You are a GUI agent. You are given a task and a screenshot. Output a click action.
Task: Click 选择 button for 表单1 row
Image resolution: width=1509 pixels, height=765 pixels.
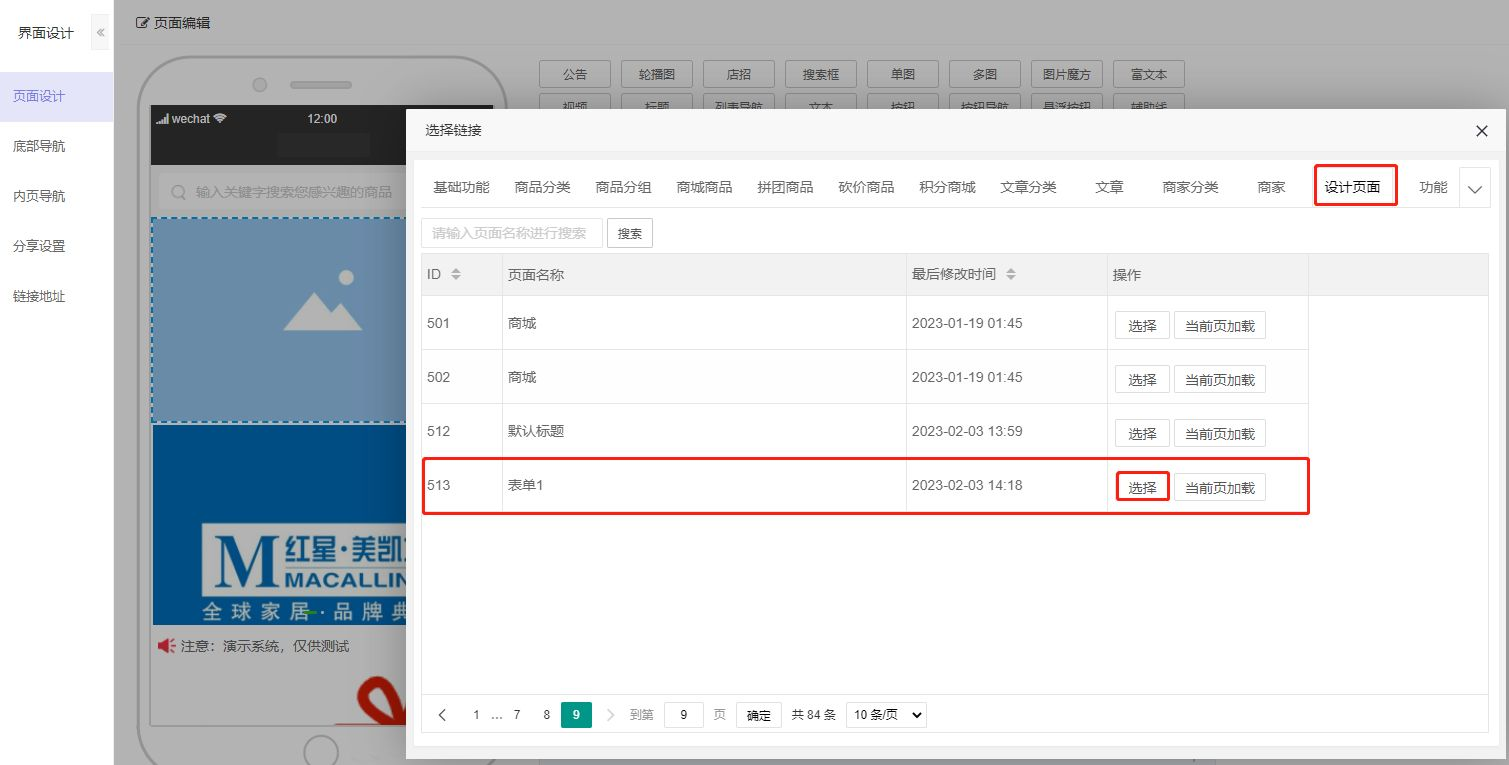pos(1142,487)
